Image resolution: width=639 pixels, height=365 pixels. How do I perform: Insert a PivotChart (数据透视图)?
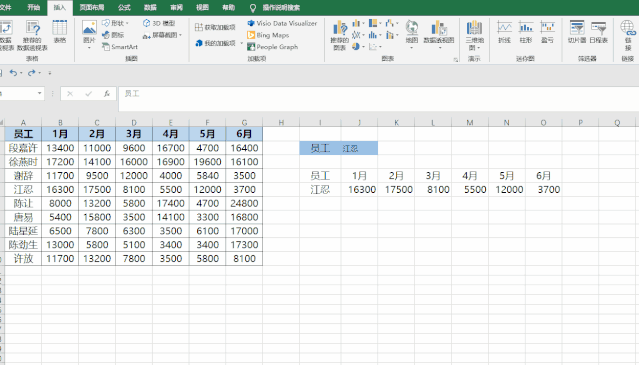tap(439, 35)
